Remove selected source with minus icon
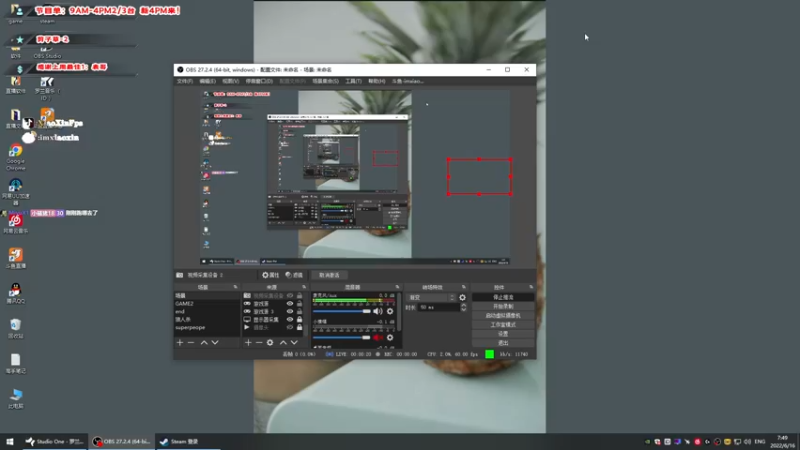 (259, 343)
